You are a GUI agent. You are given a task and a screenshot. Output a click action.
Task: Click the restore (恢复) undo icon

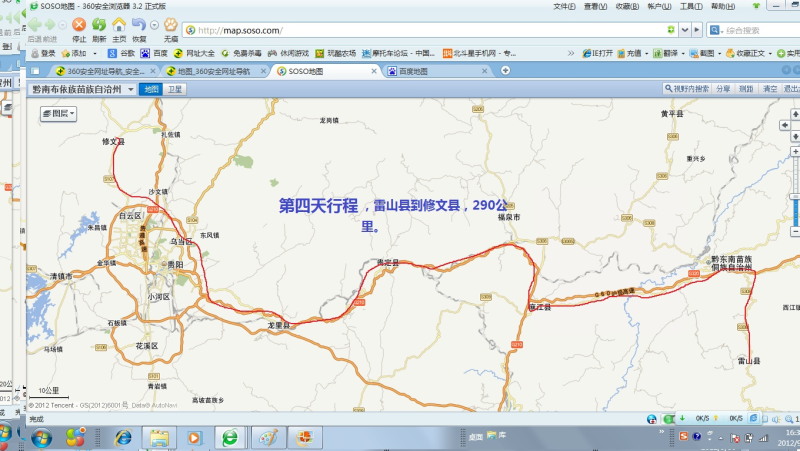pyautogui.click(x=140, y=25)
